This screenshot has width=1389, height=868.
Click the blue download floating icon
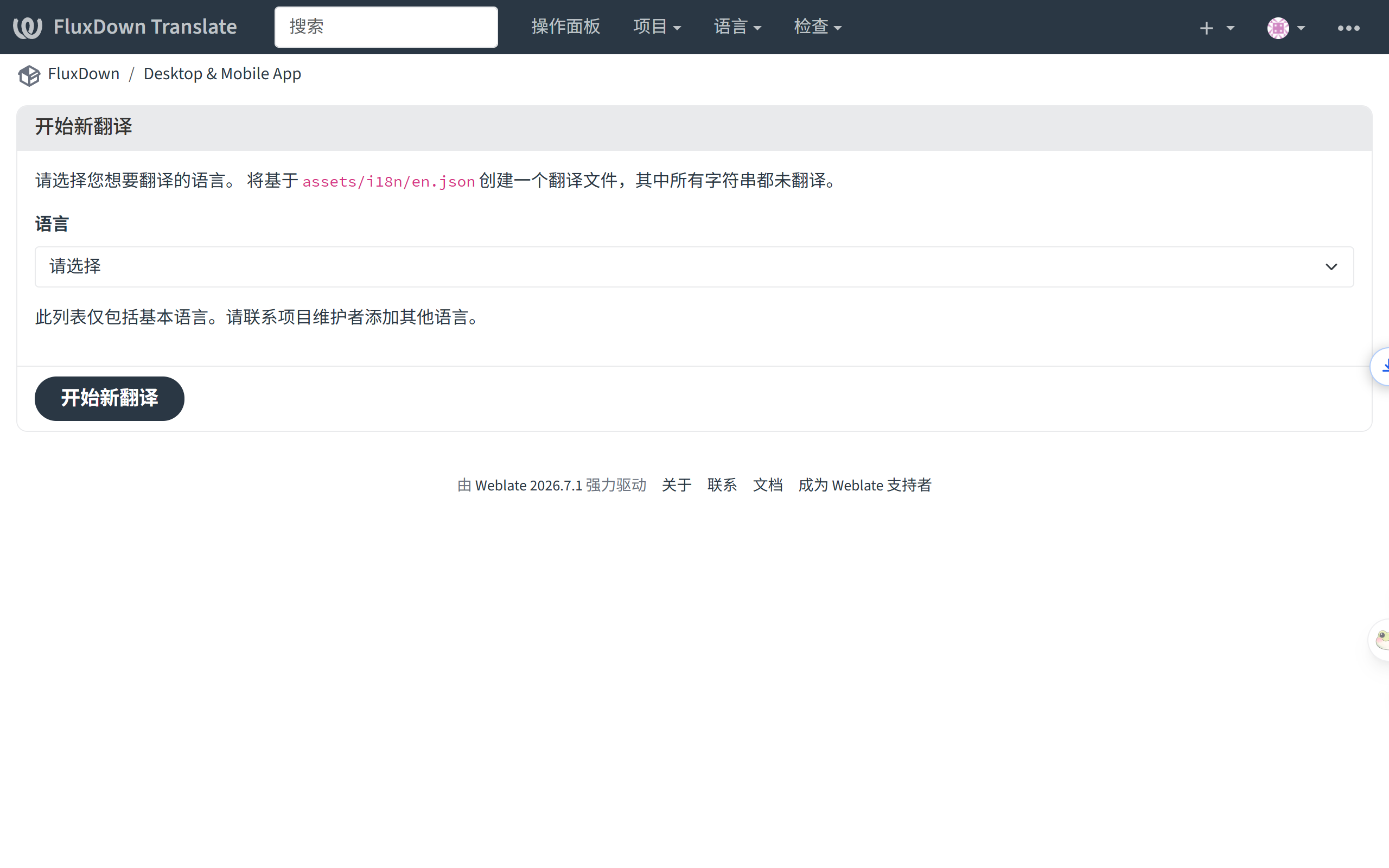[1381, 366]
